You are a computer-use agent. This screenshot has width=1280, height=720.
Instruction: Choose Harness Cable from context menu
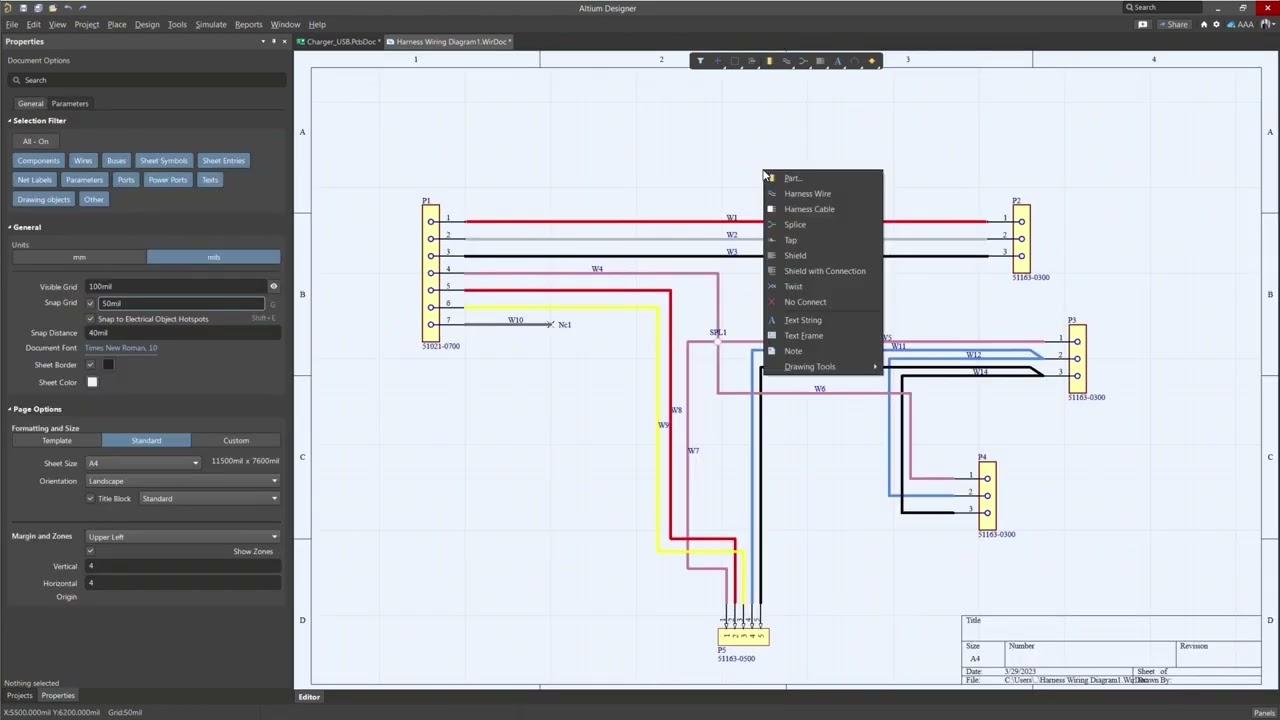coord(809,209)
